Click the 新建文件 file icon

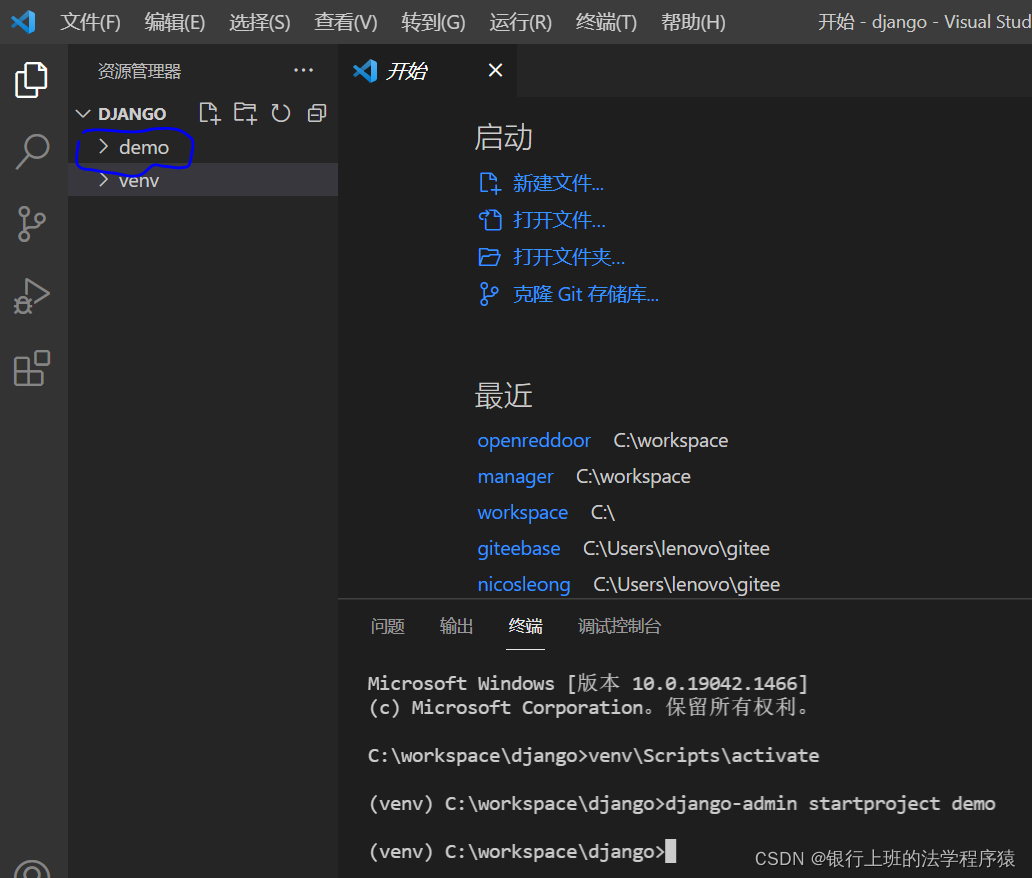(x=490, y=183)
